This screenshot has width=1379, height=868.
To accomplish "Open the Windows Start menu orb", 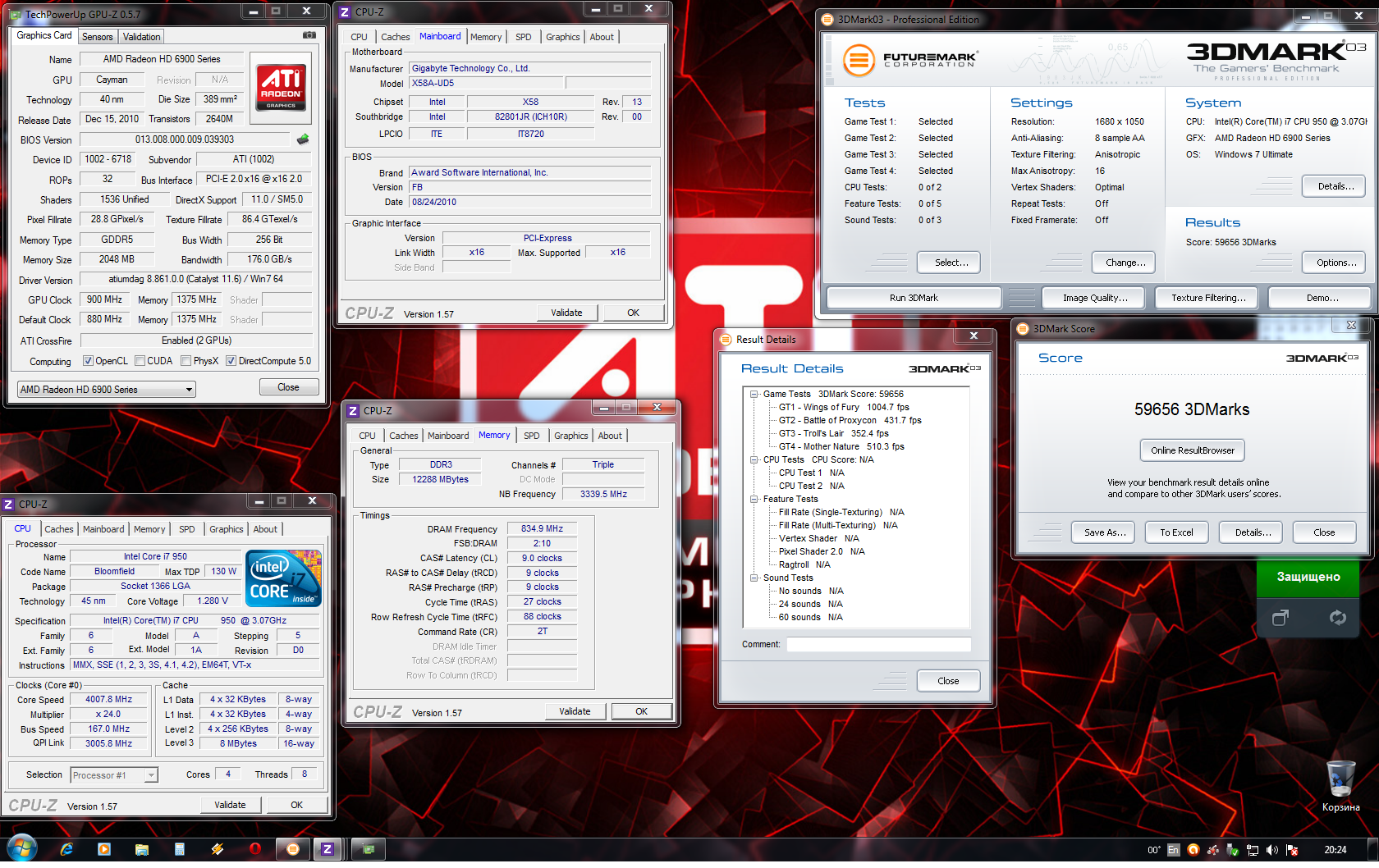I will [22, 849].
